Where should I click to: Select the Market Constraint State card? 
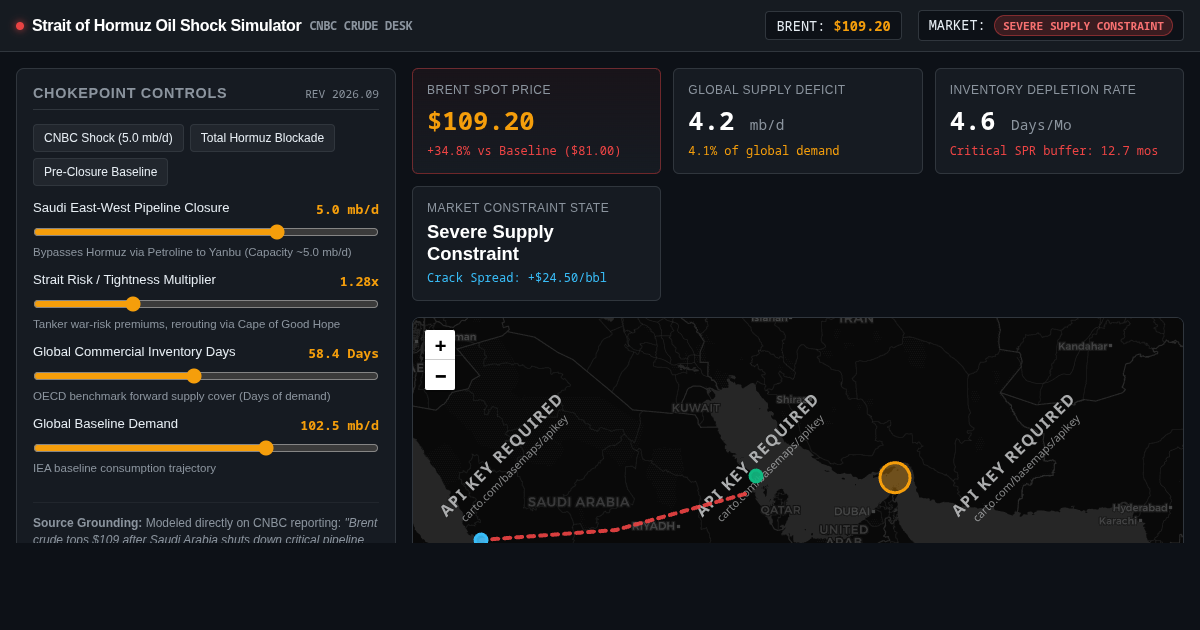(x=536, y=243)
